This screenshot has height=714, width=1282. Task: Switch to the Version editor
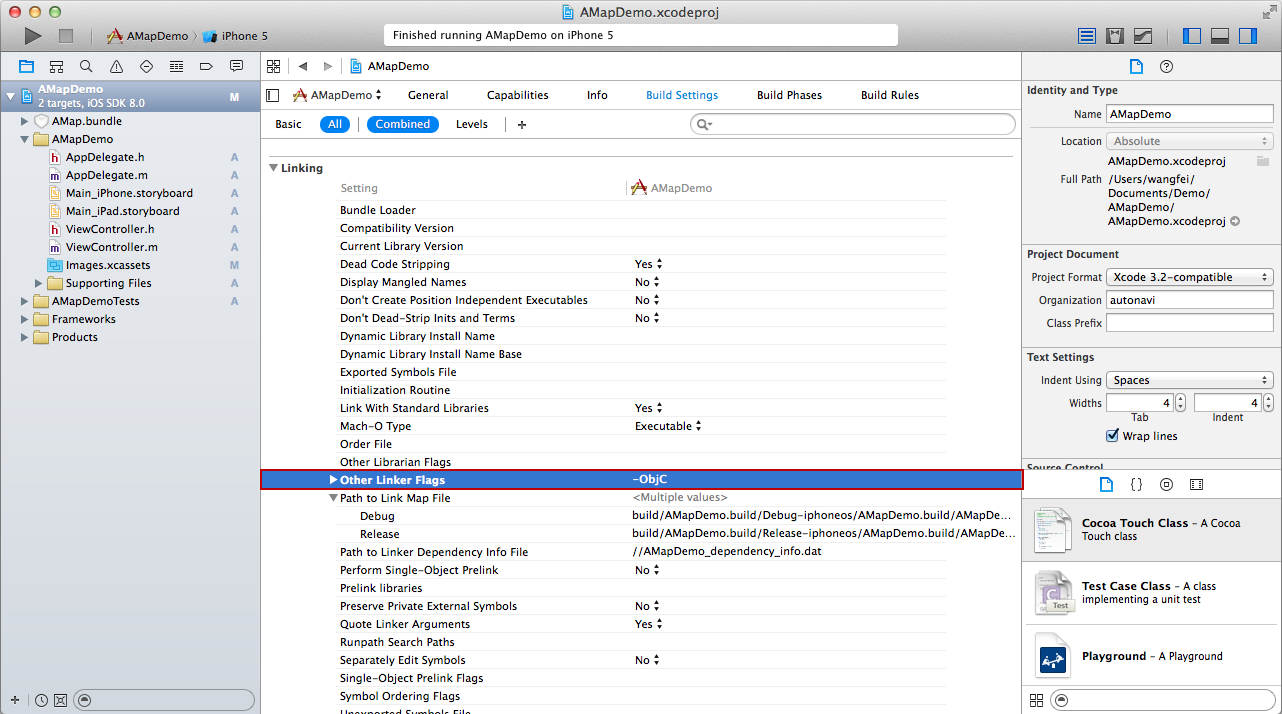[x=1143, y=36]
